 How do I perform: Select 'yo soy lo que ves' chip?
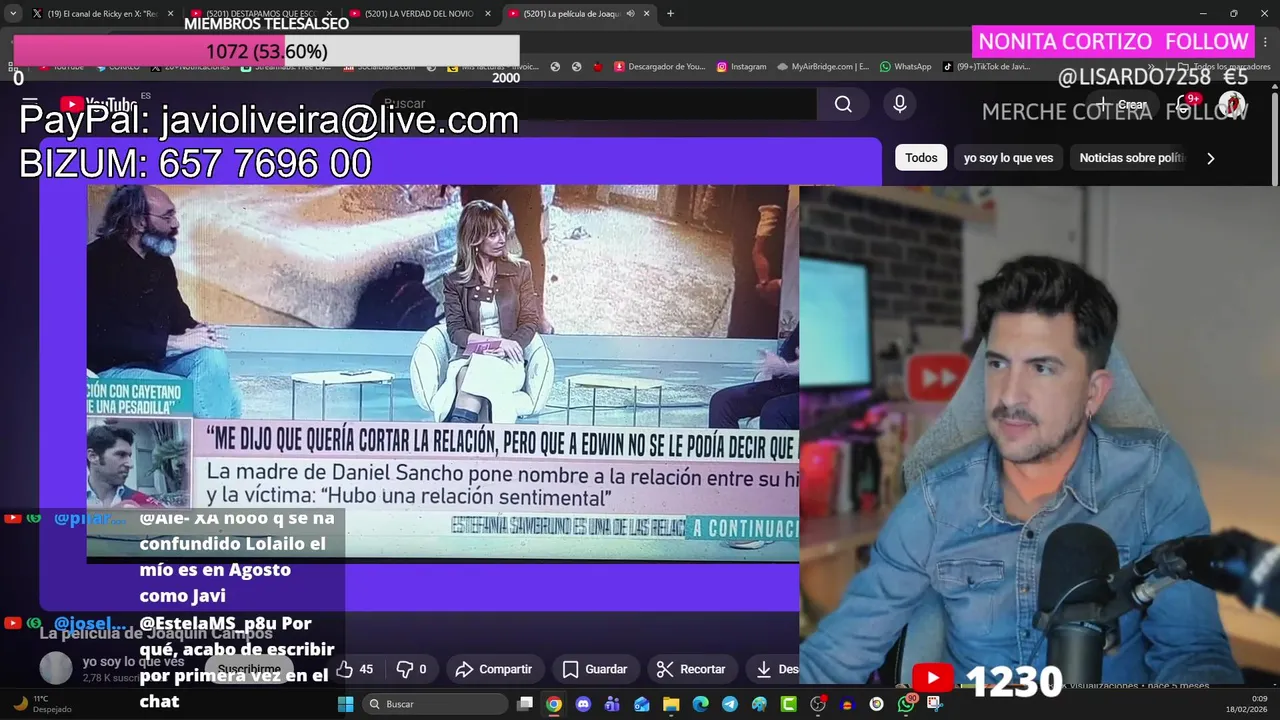(x=1008, y=158)
